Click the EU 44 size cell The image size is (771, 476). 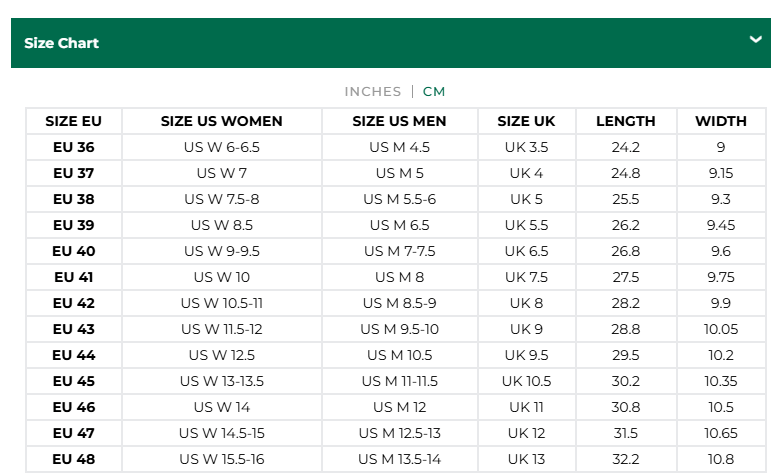click(x=74, y=355)
